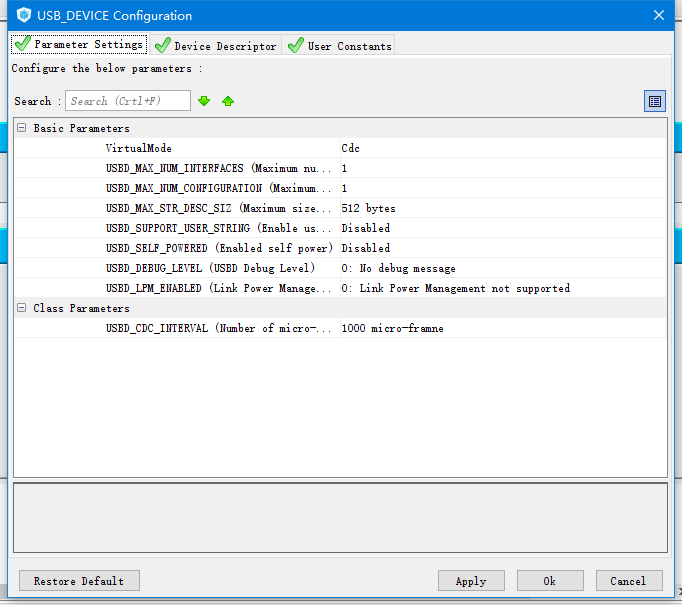The width and height of the screenshot is (682, 605).
Task: Switch to the Device Descriptor tab
Action: click(216, 45)
